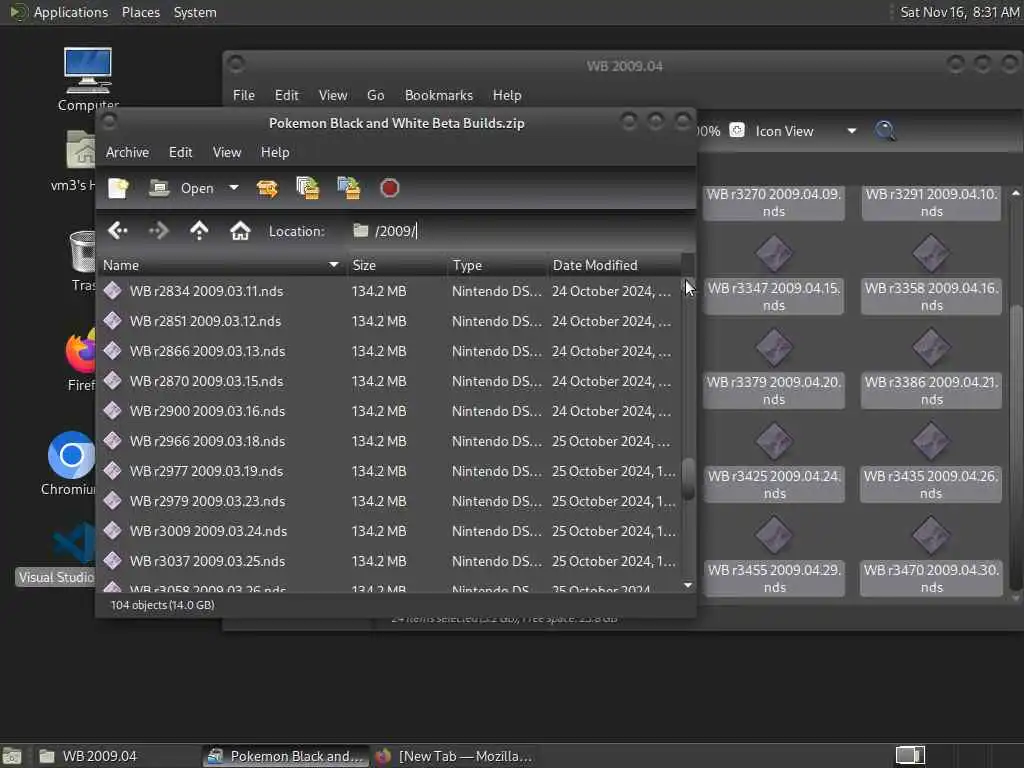Select WB r2900 2009.03.16.nds file
This screenshot has width=1024, height=768.
pos(389,411)
